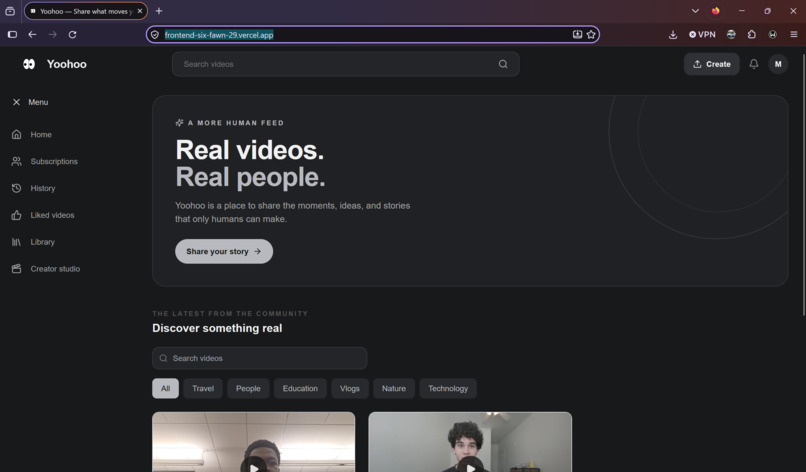Bookmark the page with the star icon
Viewport: 806px width, 472px height.
591,34
